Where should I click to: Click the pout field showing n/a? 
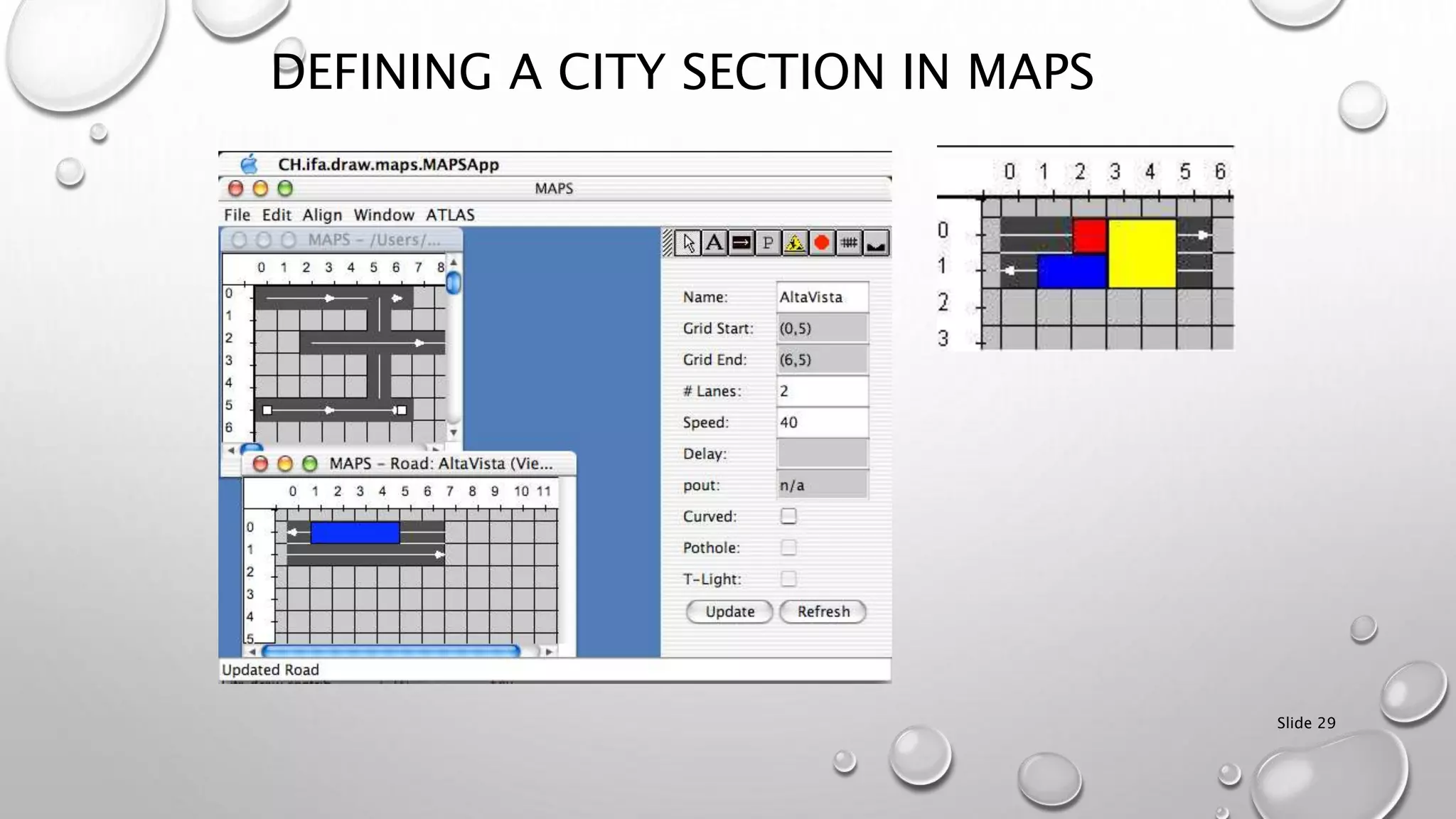[x=823, y=485]
